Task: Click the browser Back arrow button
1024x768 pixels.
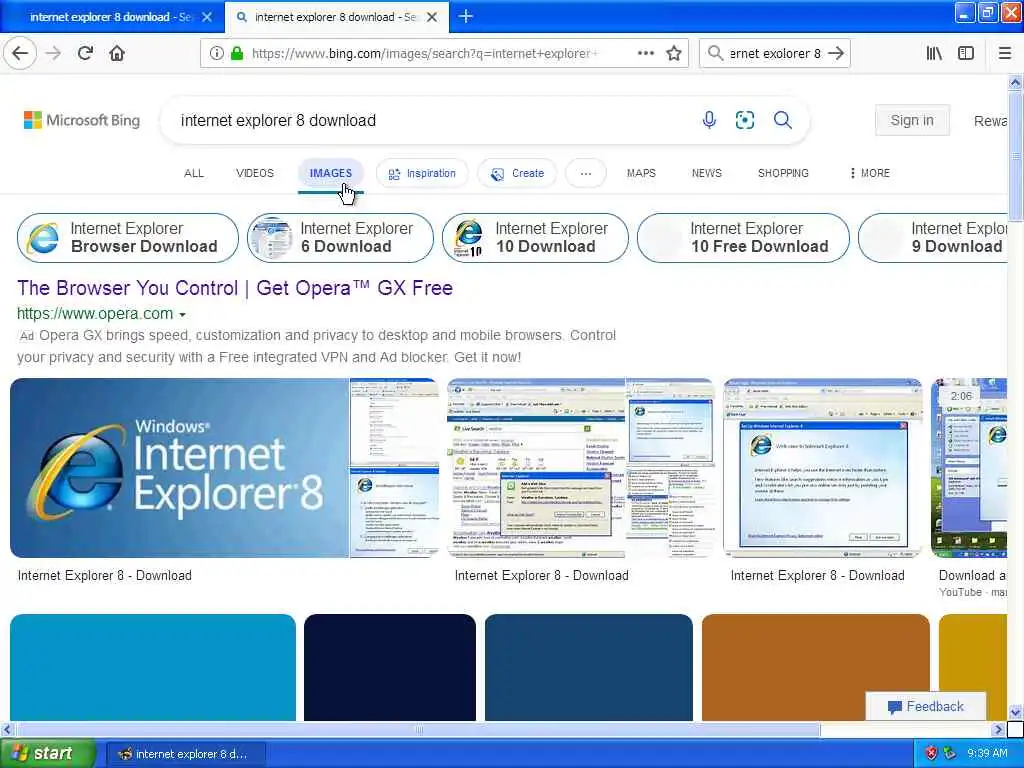Action: coord(20,54)
